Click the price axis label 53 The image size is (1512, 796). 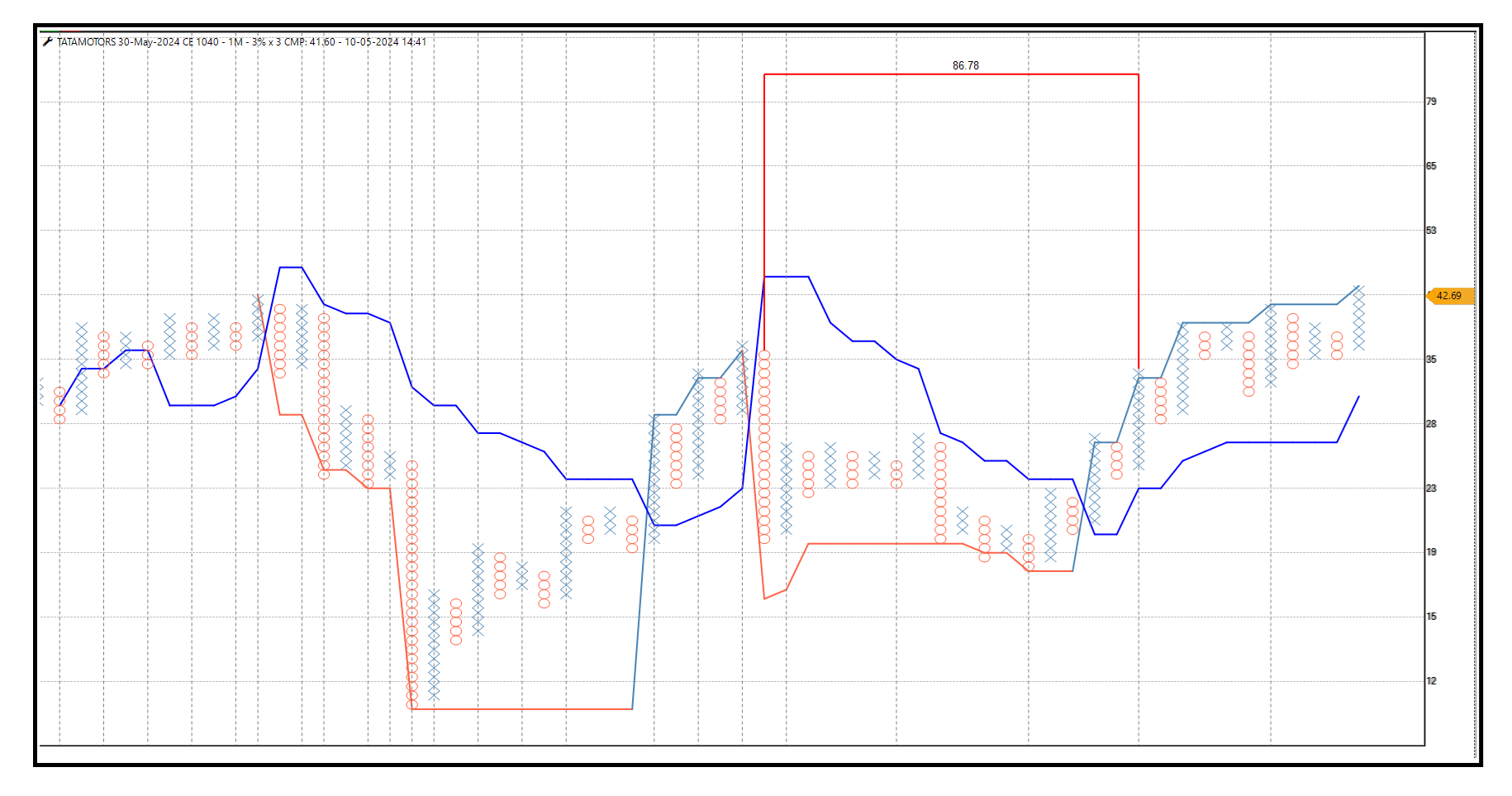1431,231
